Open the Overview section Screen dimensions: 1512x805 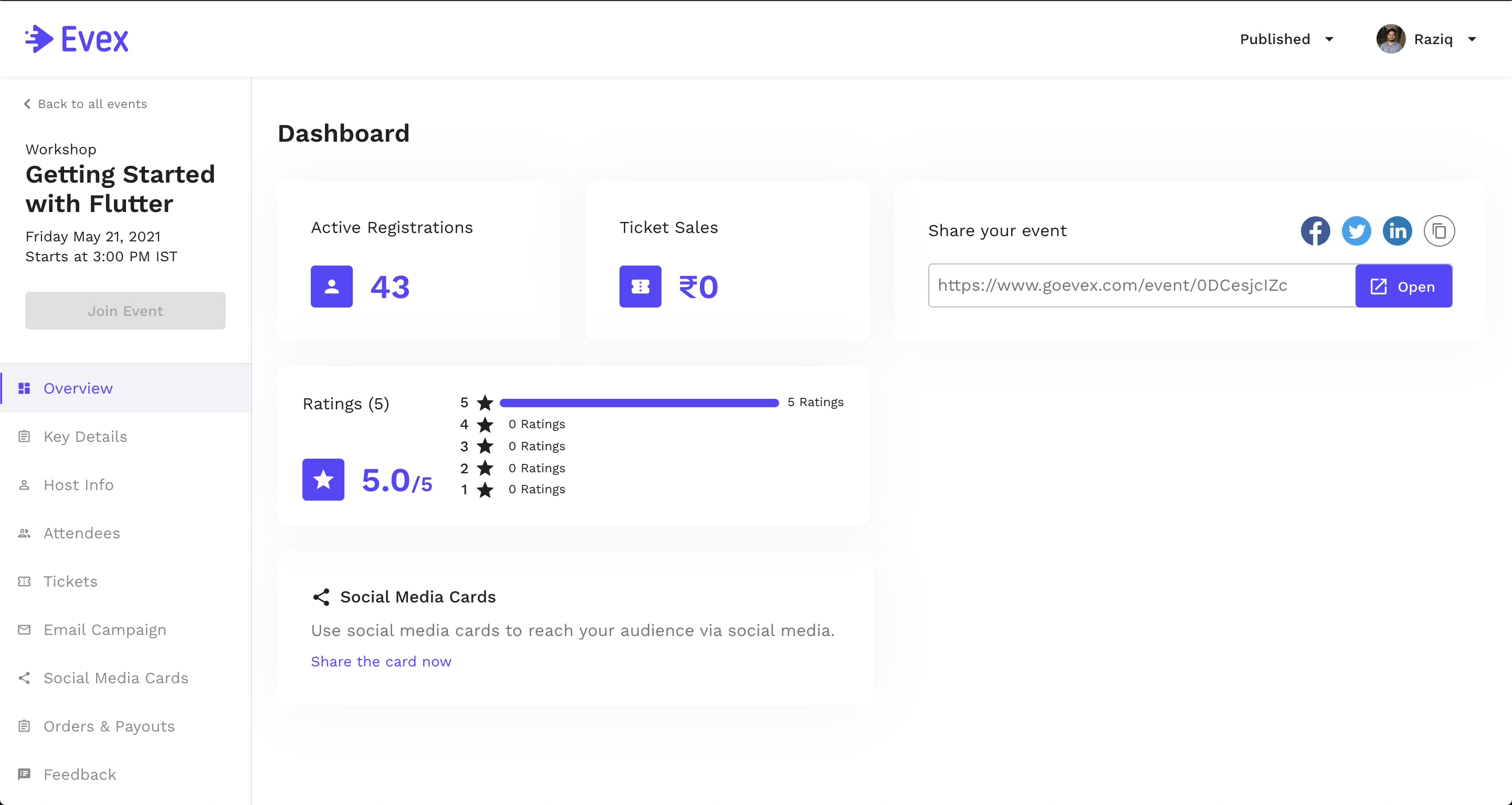pyautogui.click(x=125, y=388)
